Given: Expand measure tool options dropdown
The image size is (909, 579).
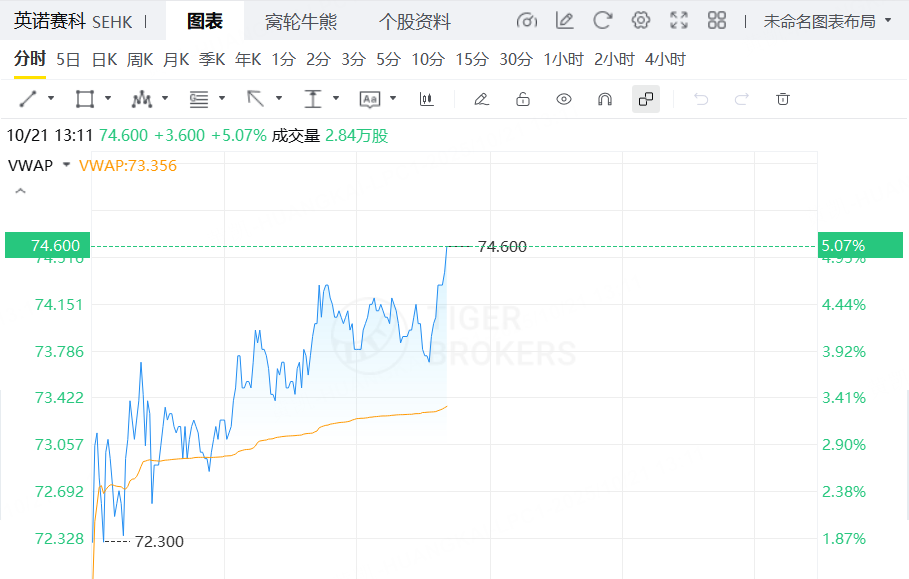Looking at the screenshot, I should [336, 99].
